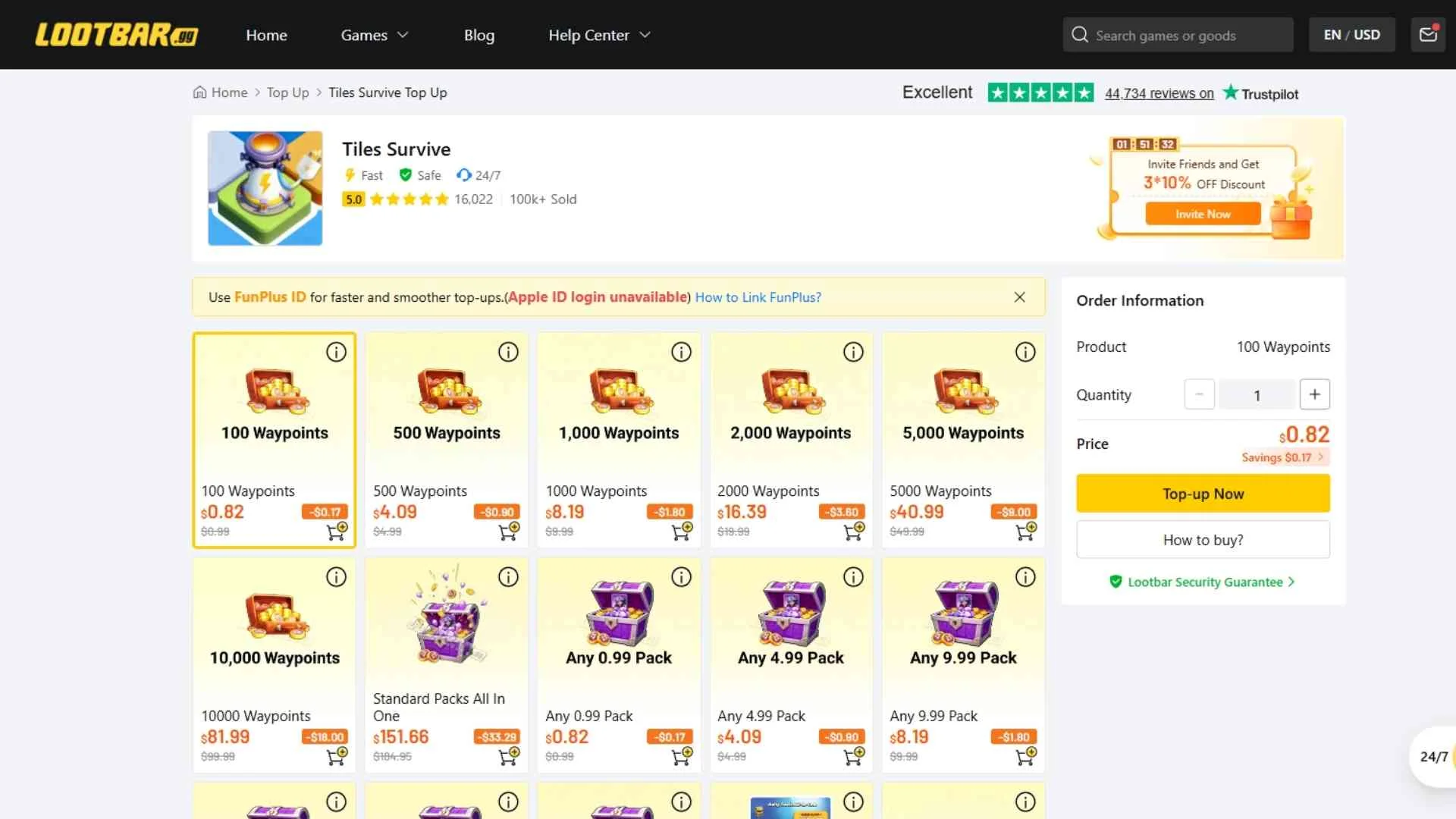
Task: Add Any 0.99 Pack to cart
Action: coord(682,756)
